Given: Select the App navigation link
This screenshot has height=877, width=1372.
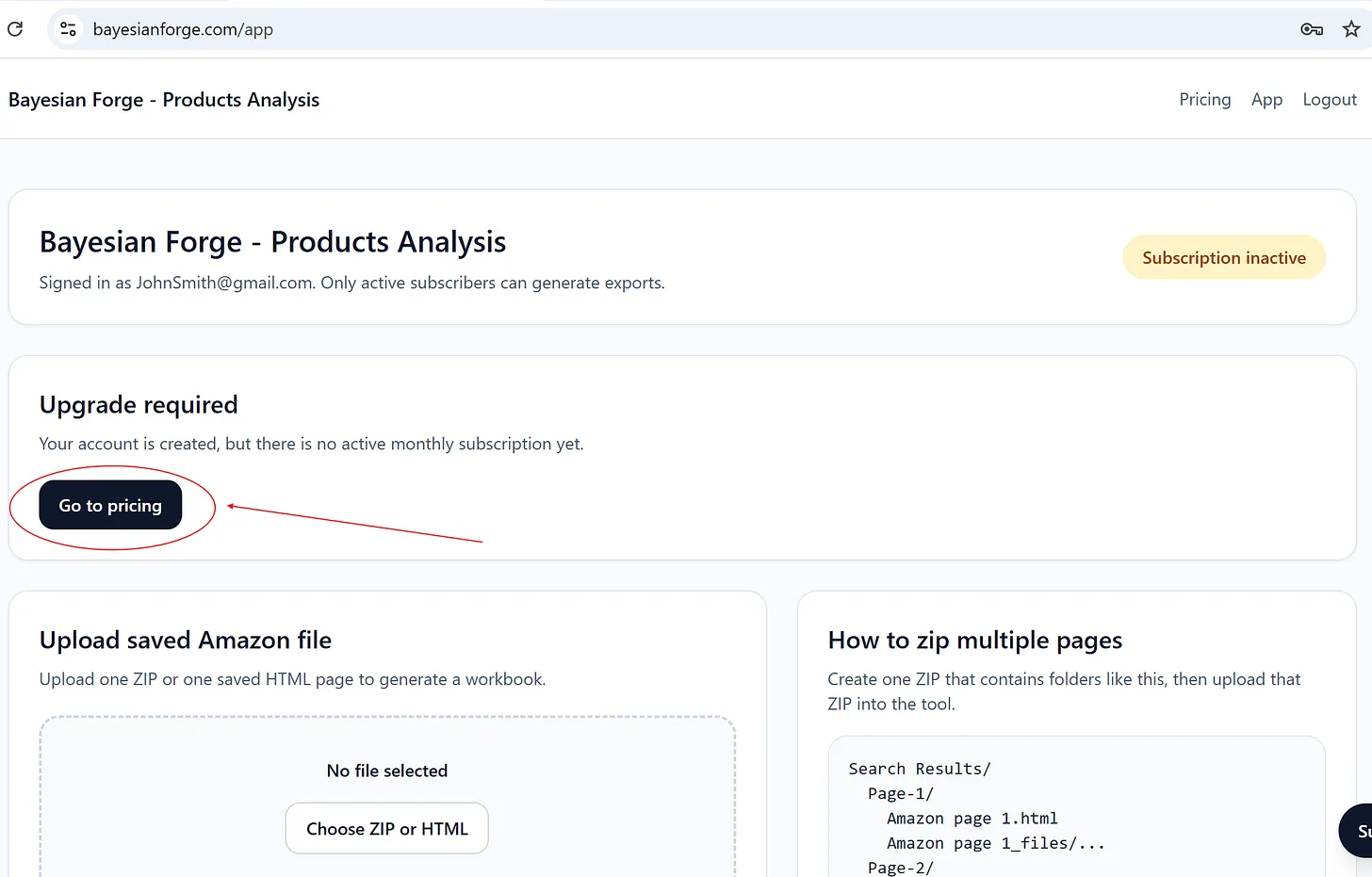Looking at the screenshot, I should 1266,100.
